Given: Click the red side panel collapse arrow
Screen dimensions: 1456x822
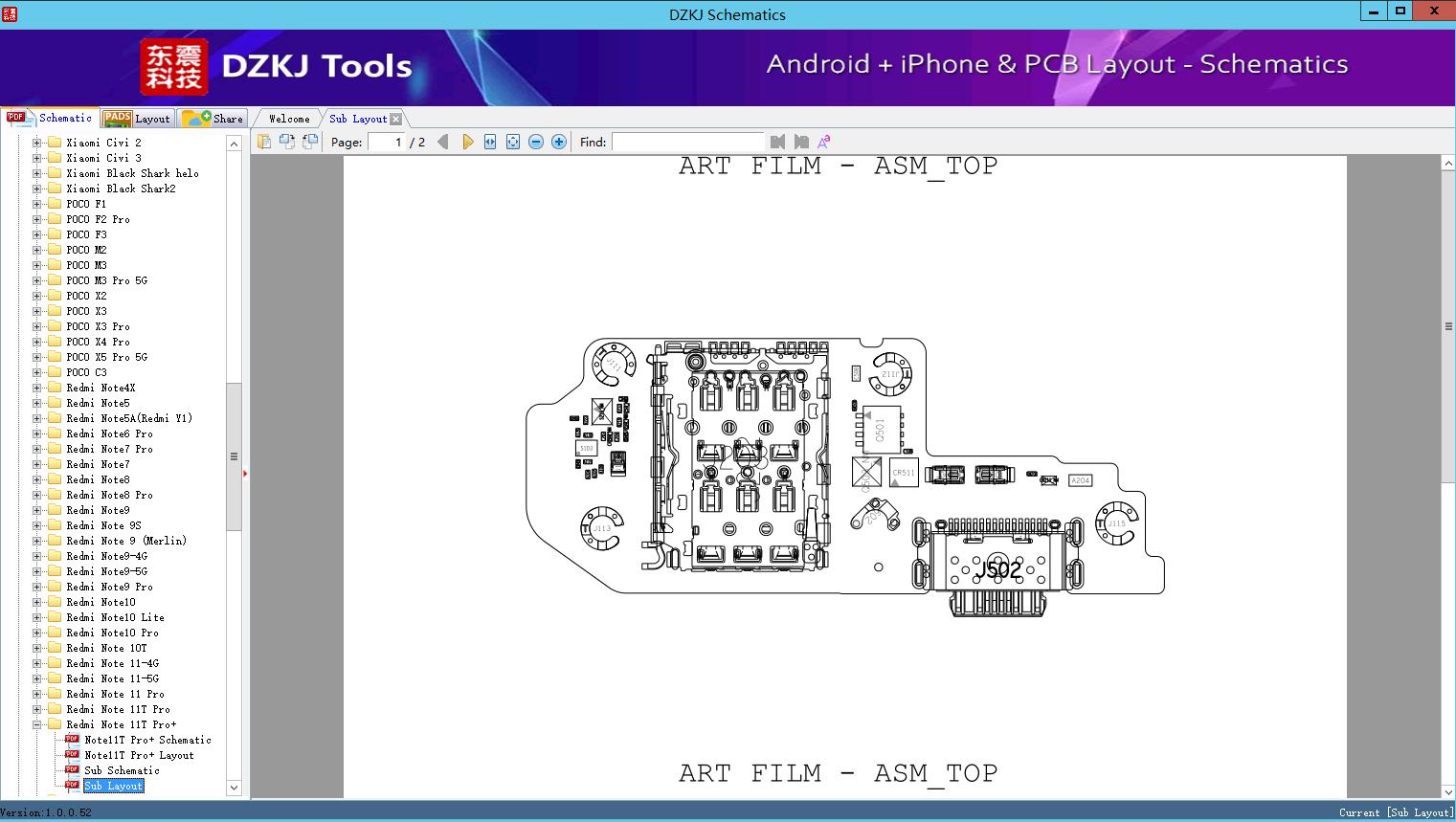Looking at the screenshot, I should pyautogui.click(x=245, y=473).
